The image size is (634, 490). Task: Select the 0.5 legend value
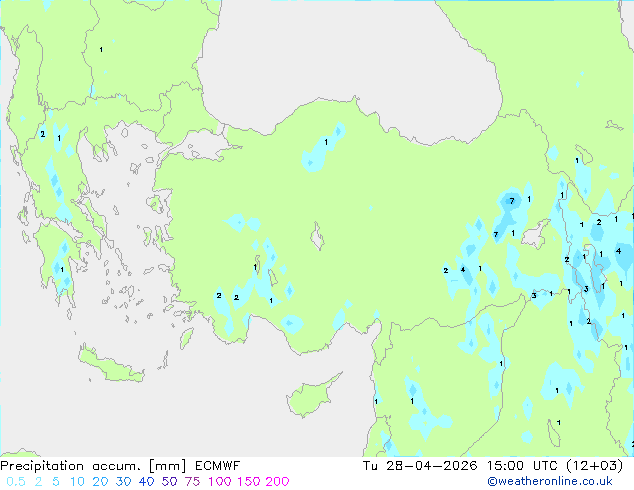coord(16,482)
